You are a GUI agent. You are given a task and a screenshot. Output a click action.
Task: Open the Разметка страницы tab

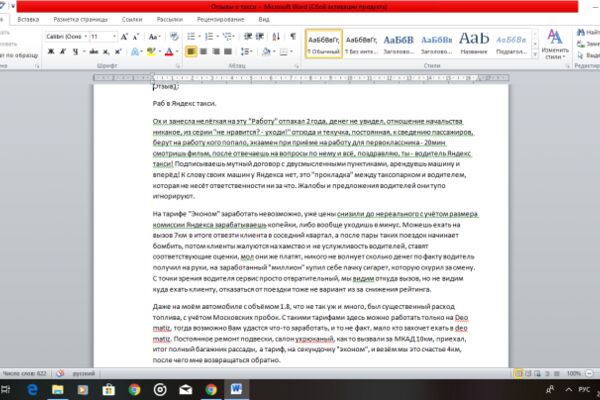pos(80,20)
